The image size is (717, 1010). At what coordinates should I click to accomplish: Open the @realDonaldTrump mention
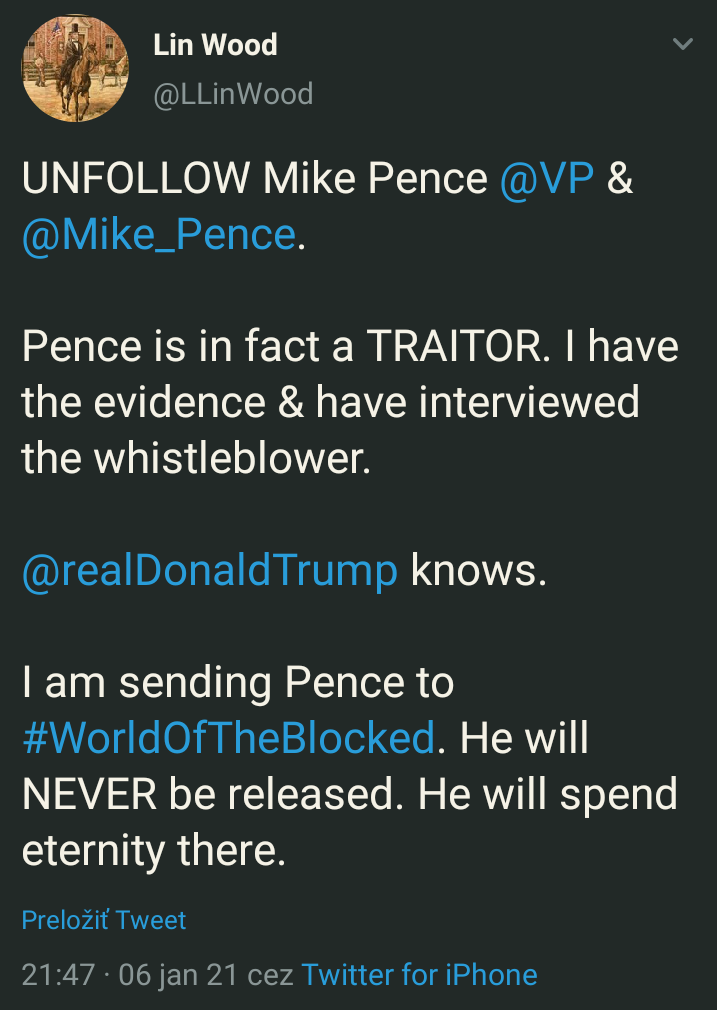210,570
